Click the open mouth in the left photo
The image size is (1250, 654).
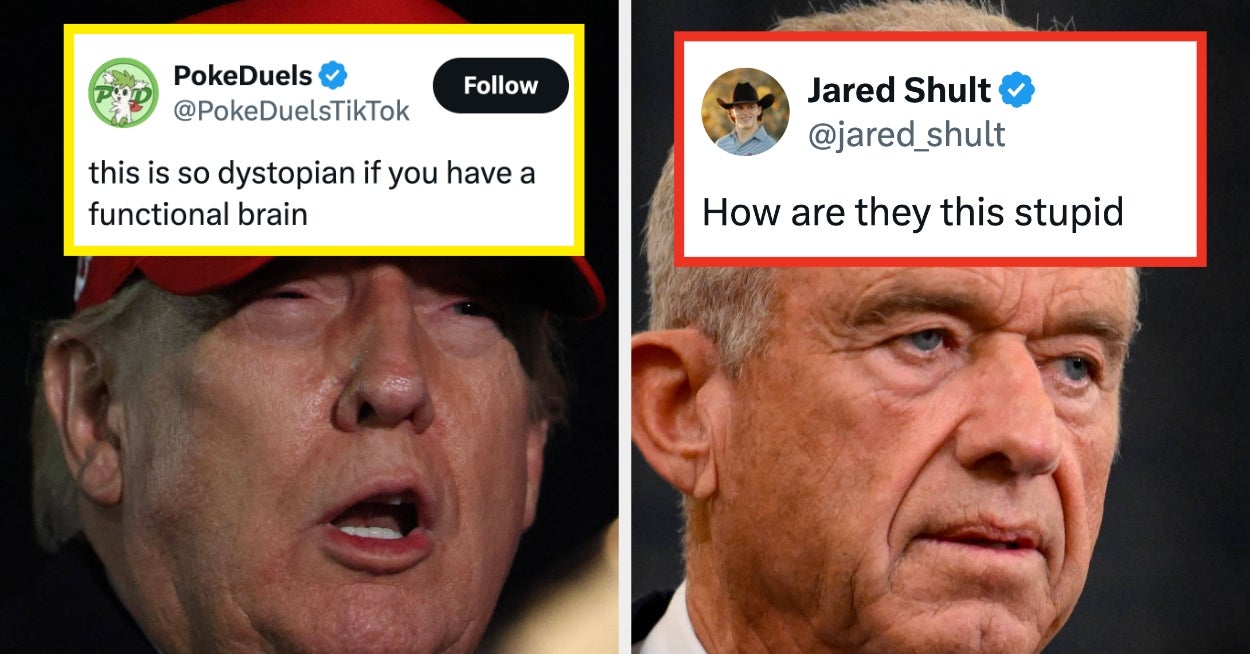coord(375,523)
